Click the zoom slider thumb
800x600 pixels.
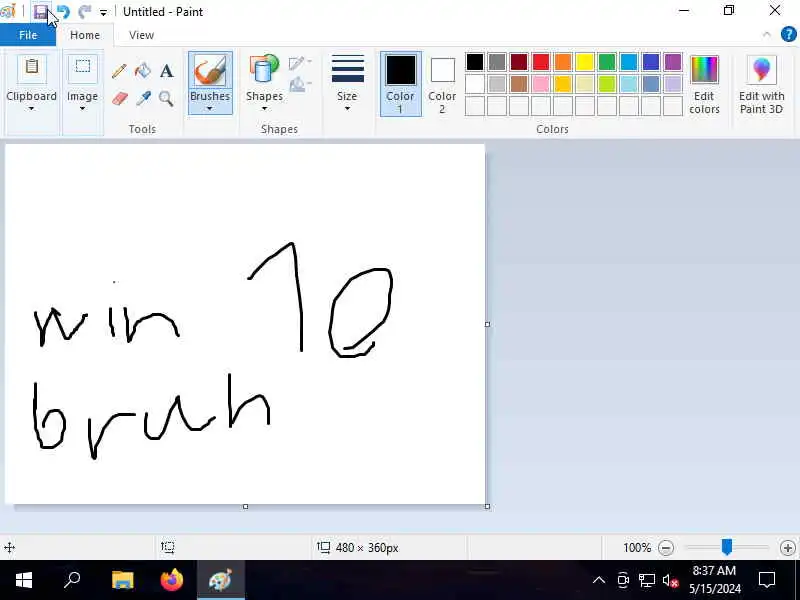tap(727, 547)
